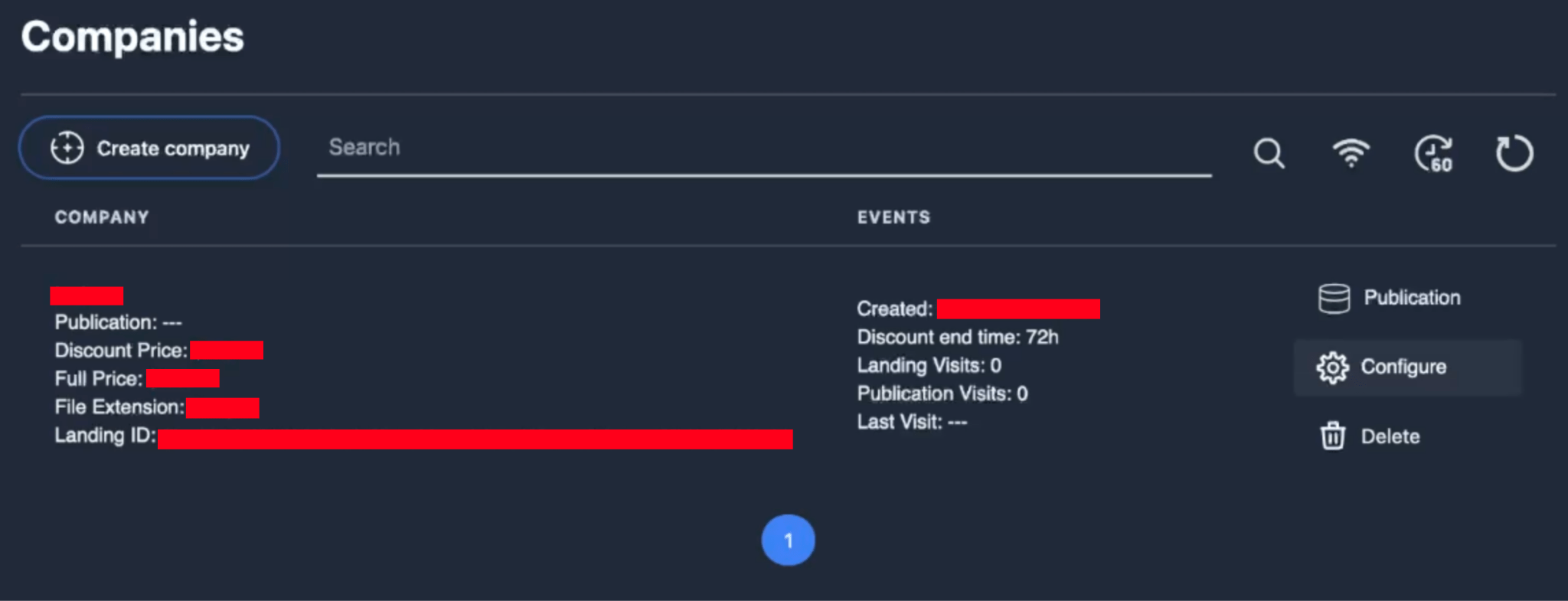Open company settings with the gear icon
This screenshot has height=601, width=1568.
(1333, 367)
